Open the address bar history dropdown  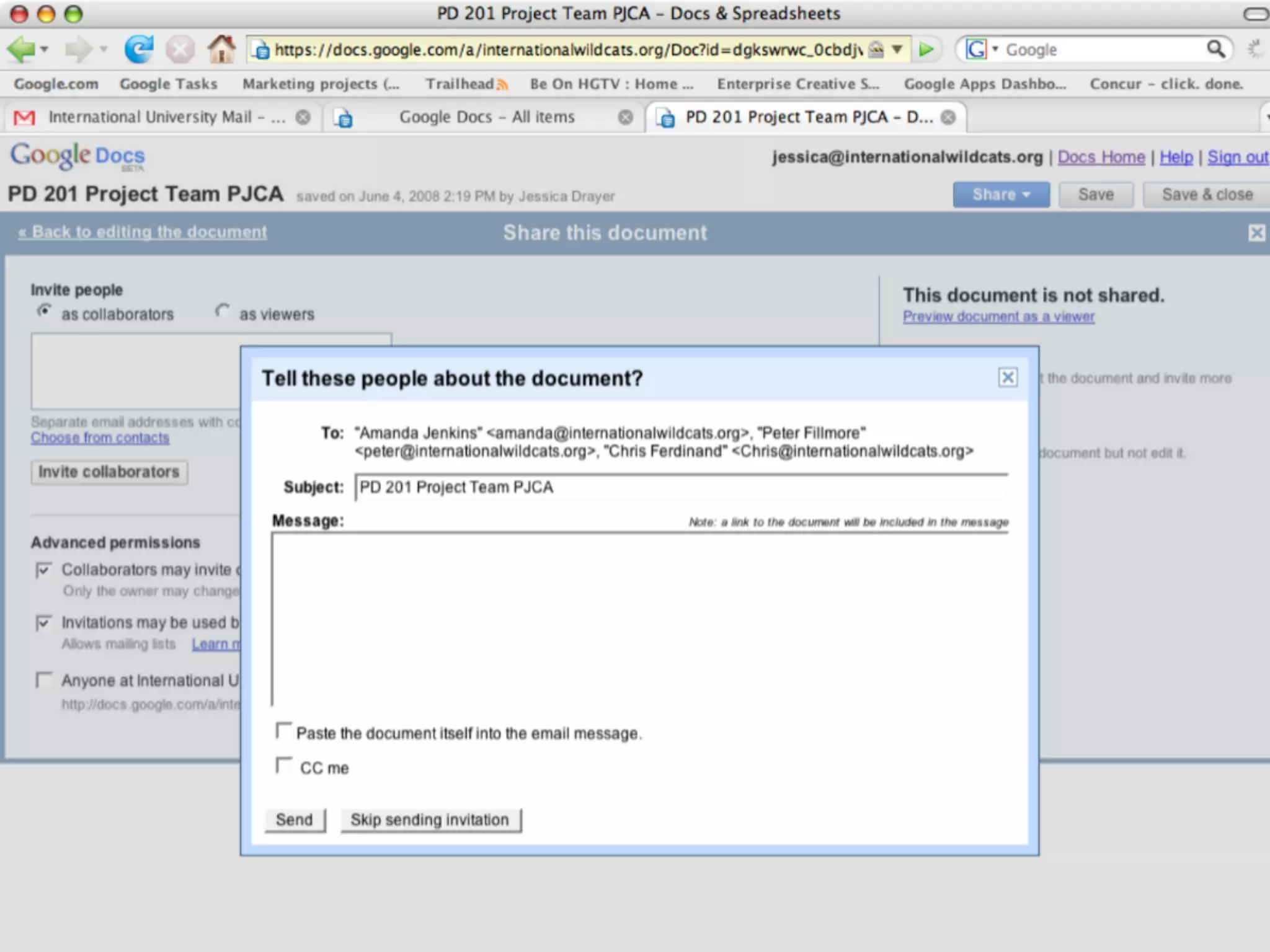coord(897,49)
